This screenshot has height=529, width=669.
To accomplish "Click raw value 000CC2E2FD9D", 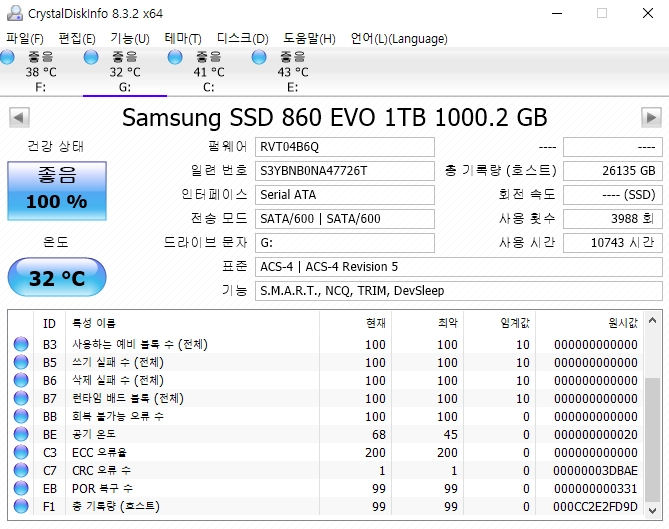I will pos(595,506).
